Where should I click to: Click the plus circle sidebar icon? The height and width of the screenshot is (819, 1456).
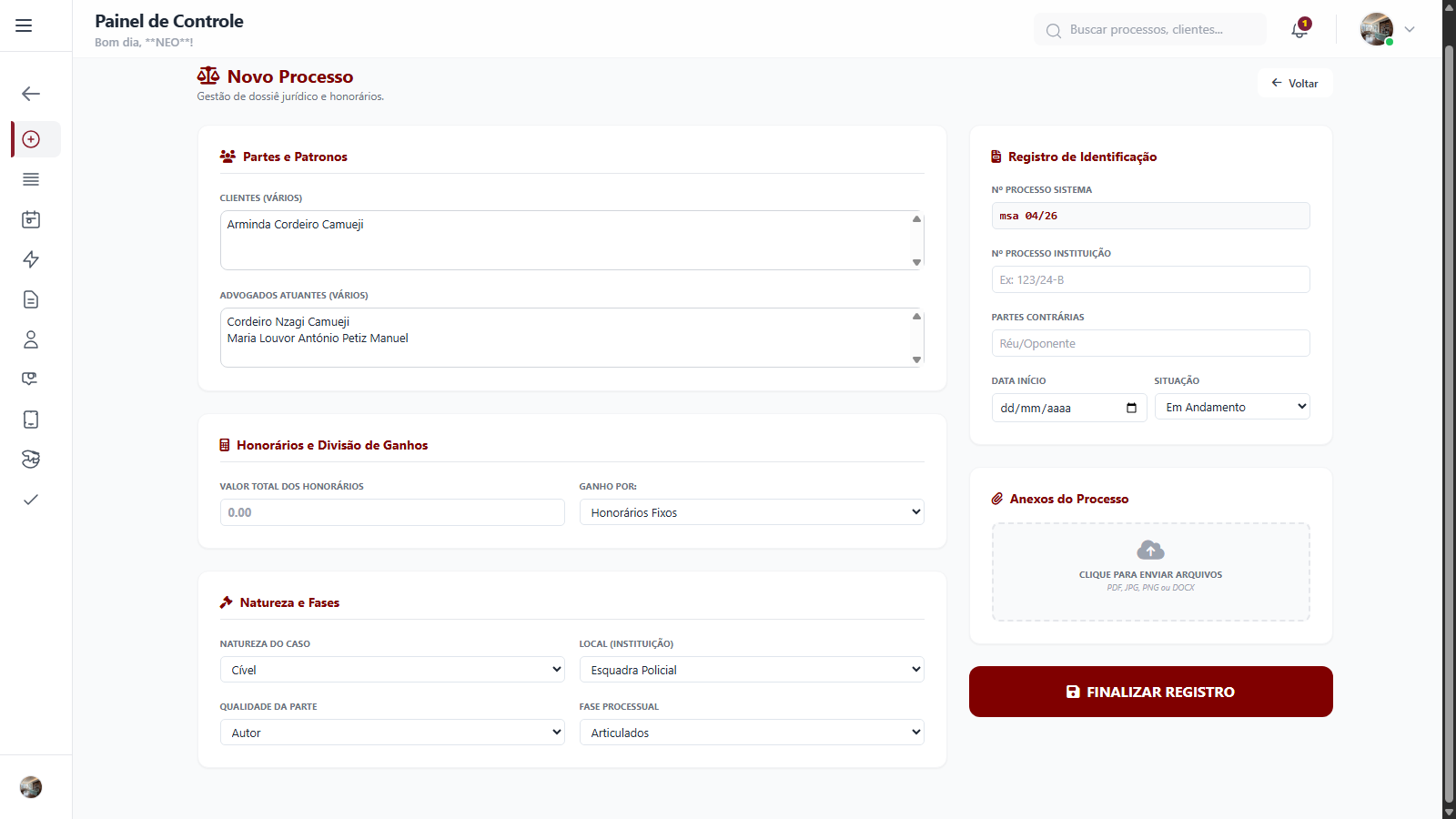point(31,139)
